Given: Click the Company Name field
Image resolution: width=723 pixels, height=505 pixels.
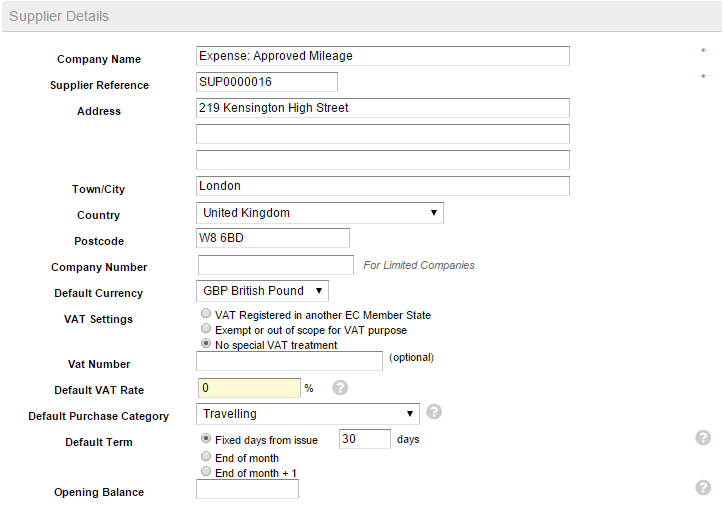Looking at the screenshot, I should [383, 56].
